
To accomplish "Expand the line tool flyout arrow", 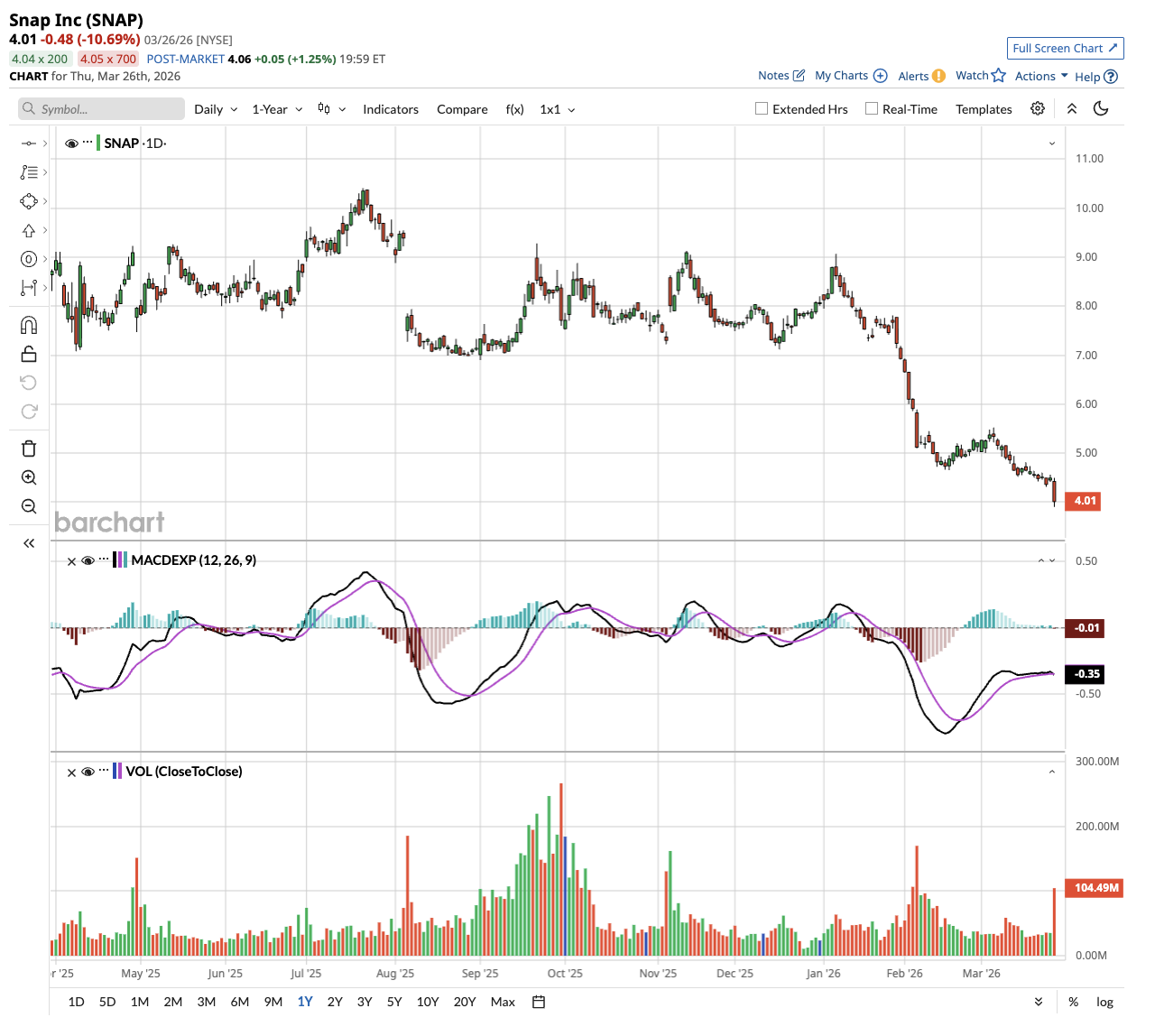I will coord(45,143).
